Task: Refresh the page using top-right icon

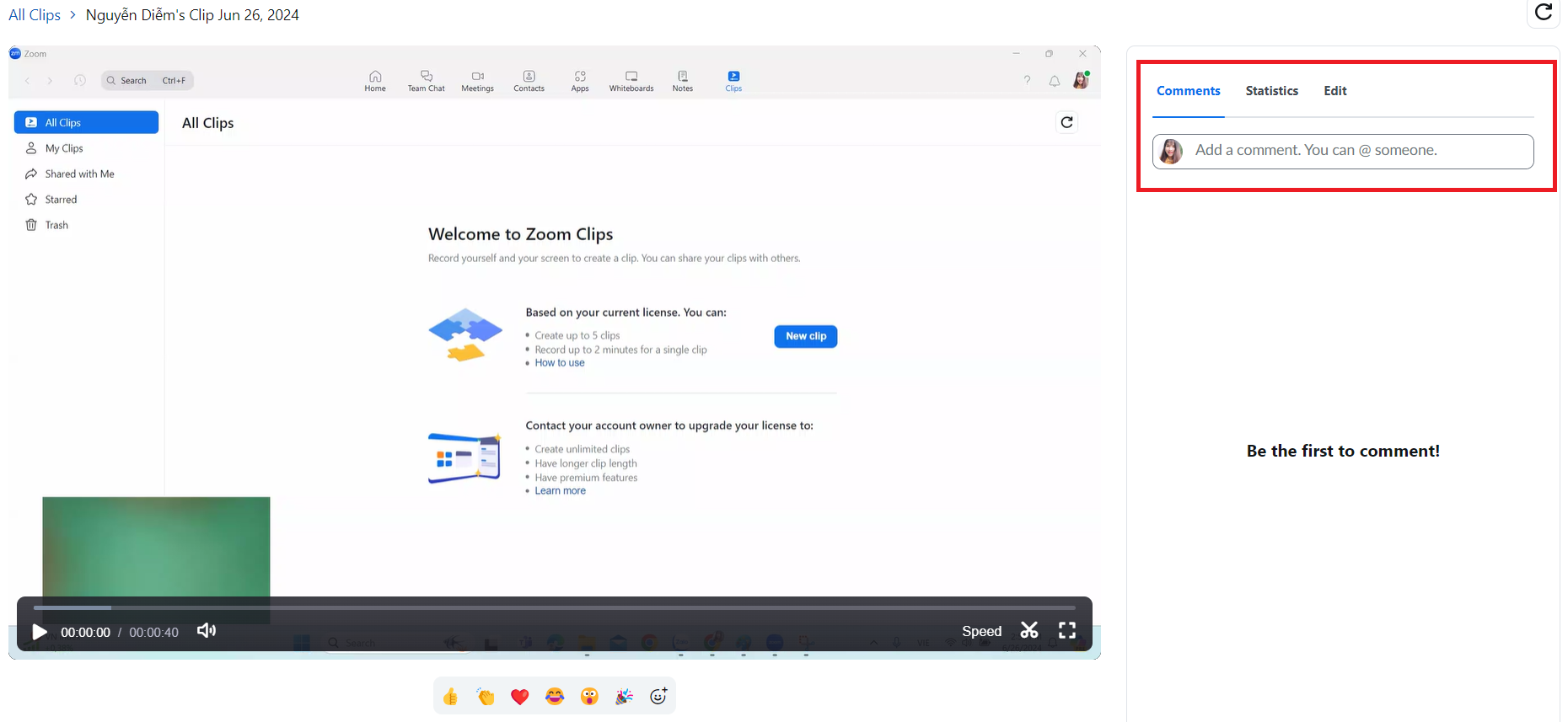Action: [1543, 13]
